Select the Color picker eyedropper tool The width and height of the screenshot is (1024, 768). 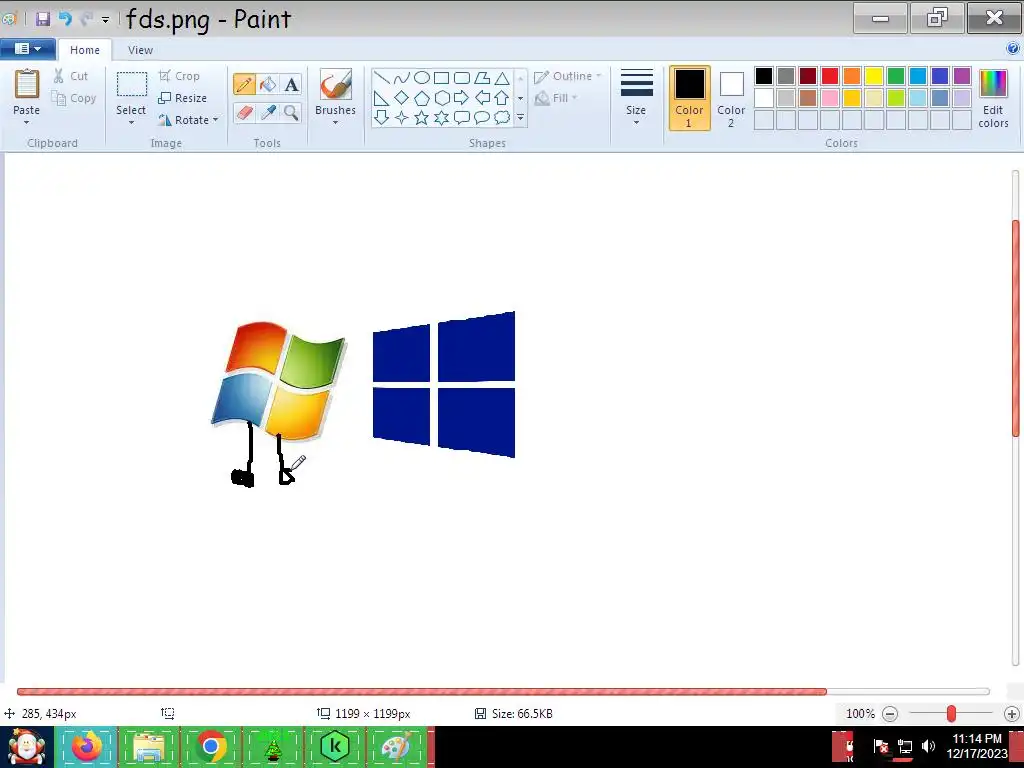(x=268, y=112)
